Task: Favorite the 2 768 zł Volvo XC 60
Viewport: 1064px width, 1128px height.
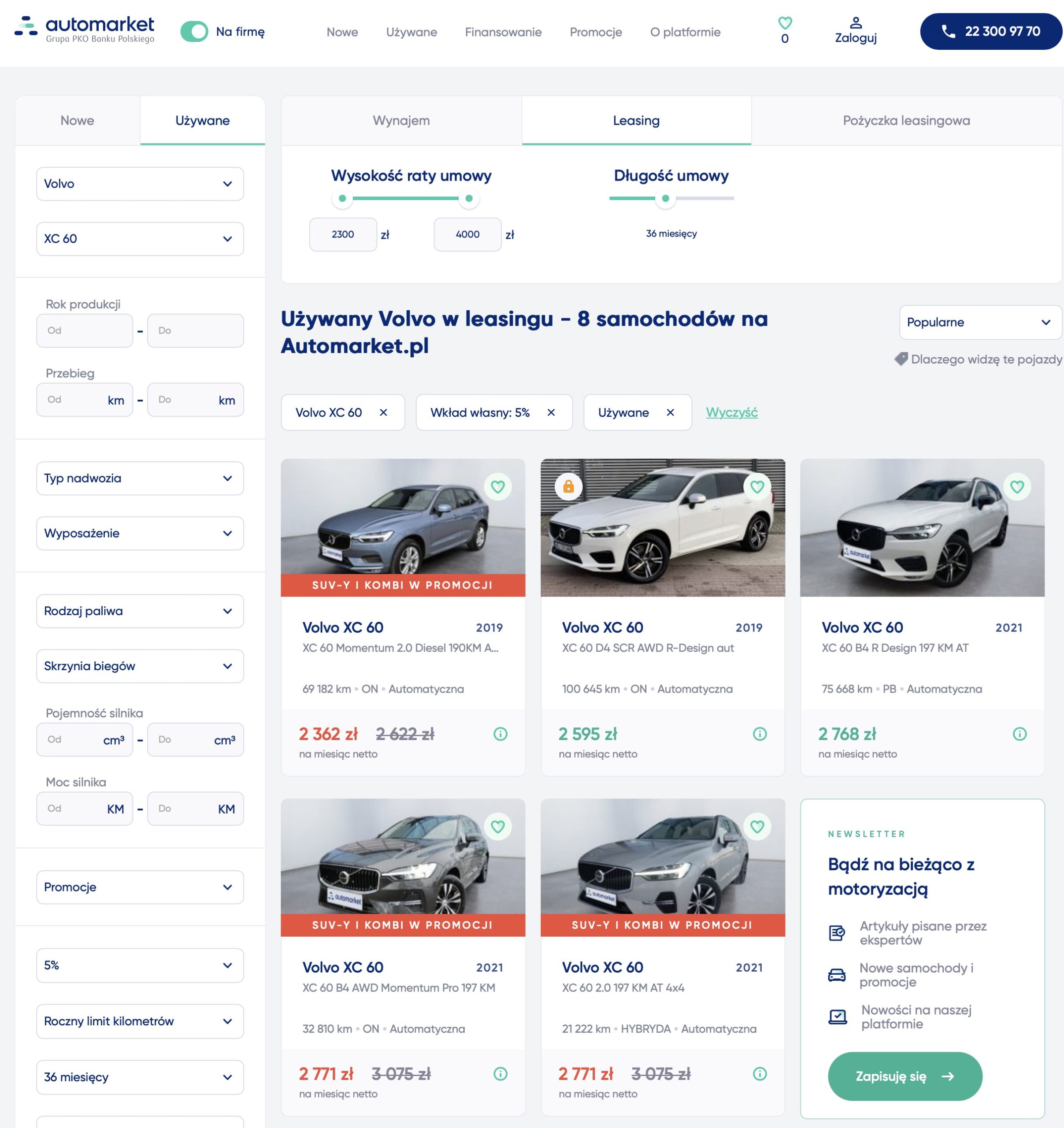Action: tap(1017, 487)
